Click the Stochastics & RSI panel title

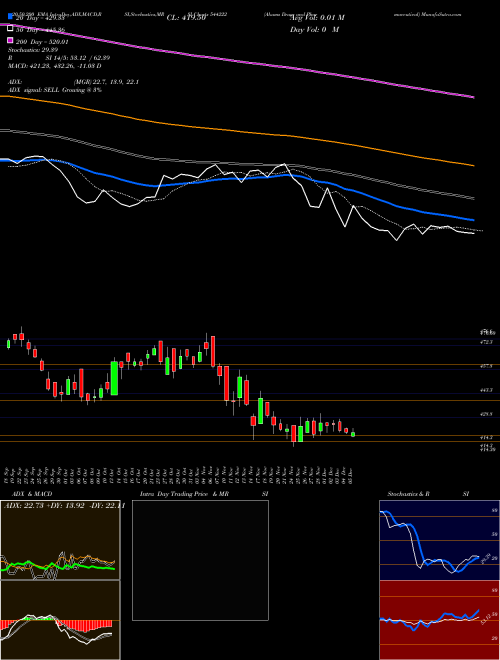pyautogui.click(x=428, y=494)
